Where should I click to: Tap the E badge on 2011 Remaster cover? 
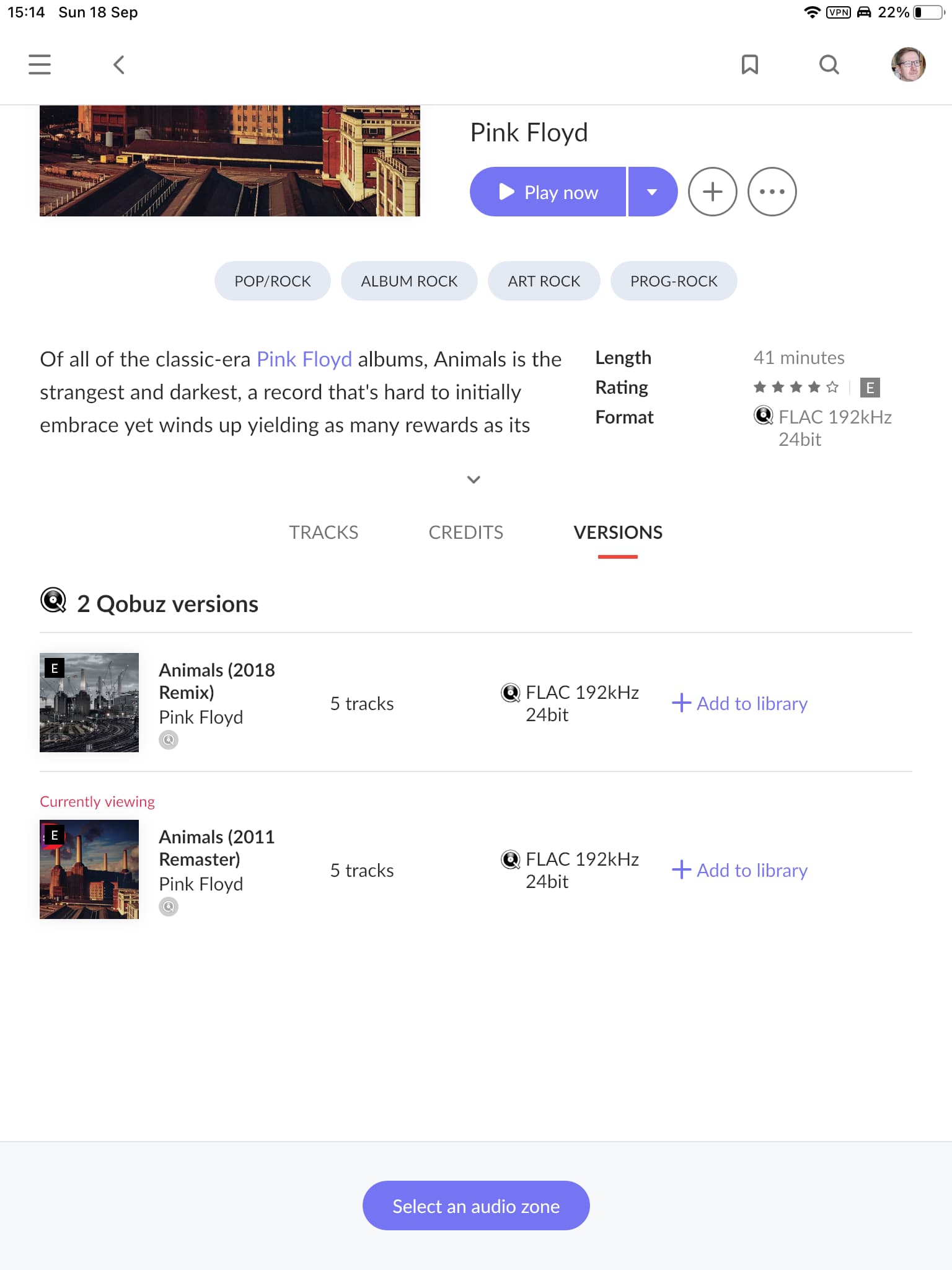coord(55,835)
